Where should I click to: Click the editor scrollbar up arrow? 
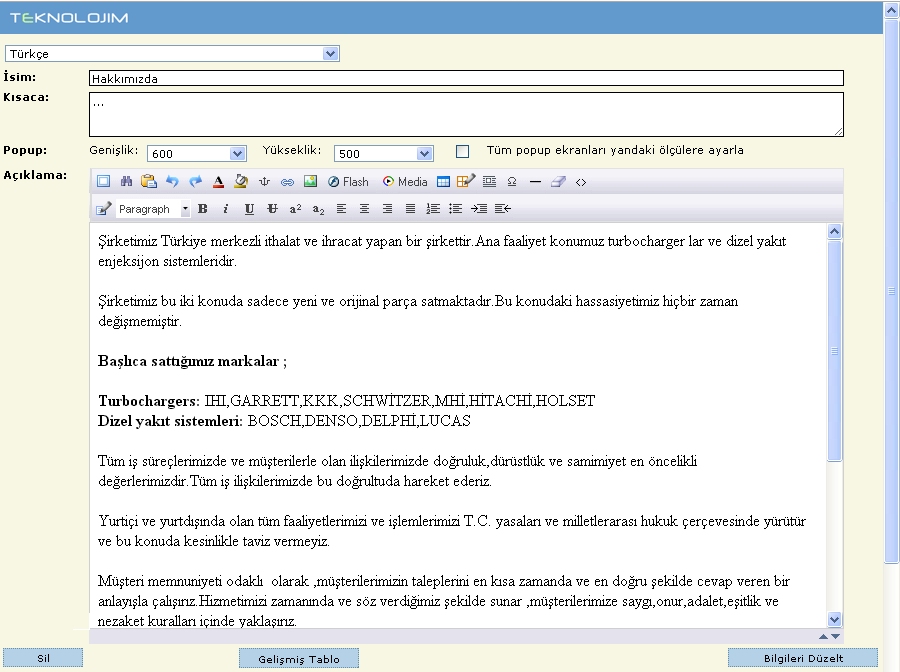point(835,231)
